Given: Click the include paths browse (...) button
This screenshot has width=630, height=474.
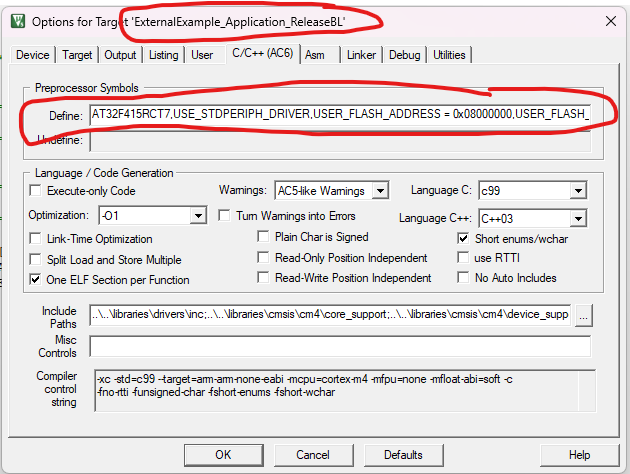Looking at the screenshot, I should click(584, 316).
